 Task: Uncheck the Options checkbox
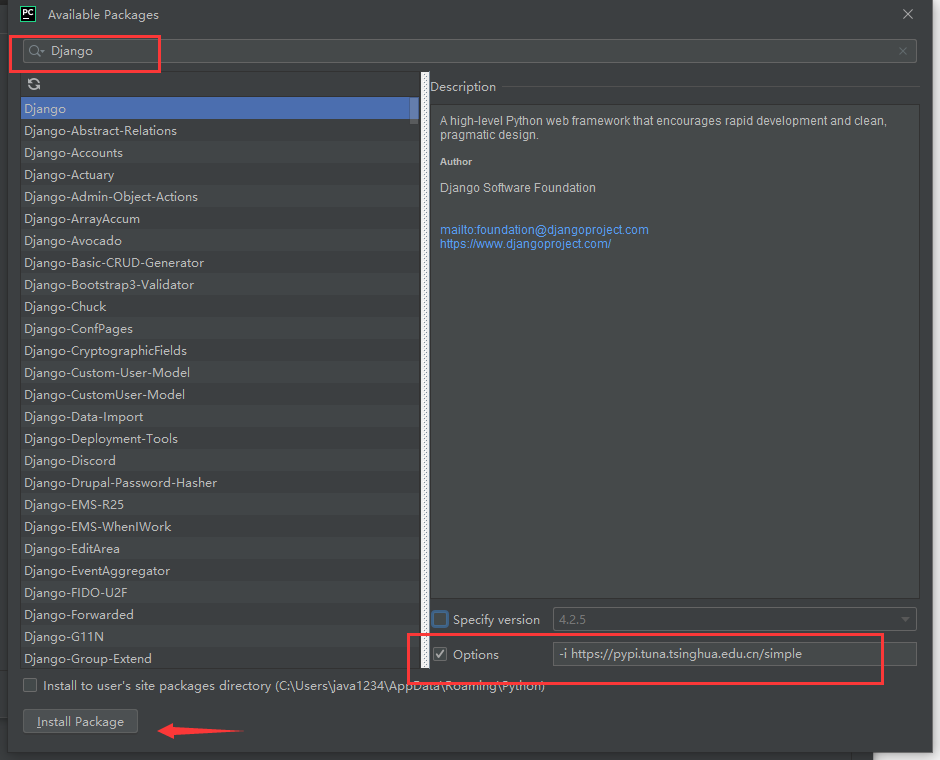441,655
